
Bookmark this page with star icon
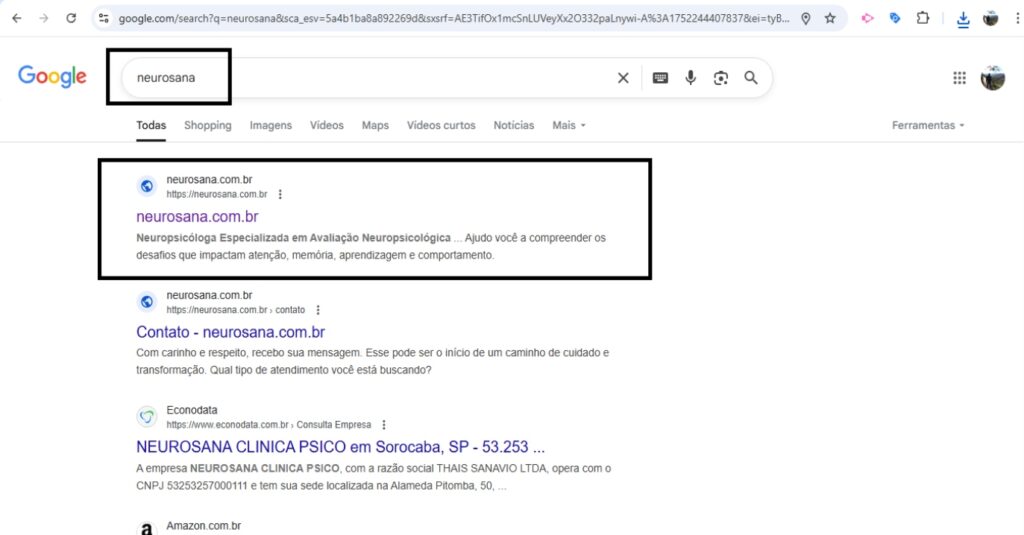830,18
